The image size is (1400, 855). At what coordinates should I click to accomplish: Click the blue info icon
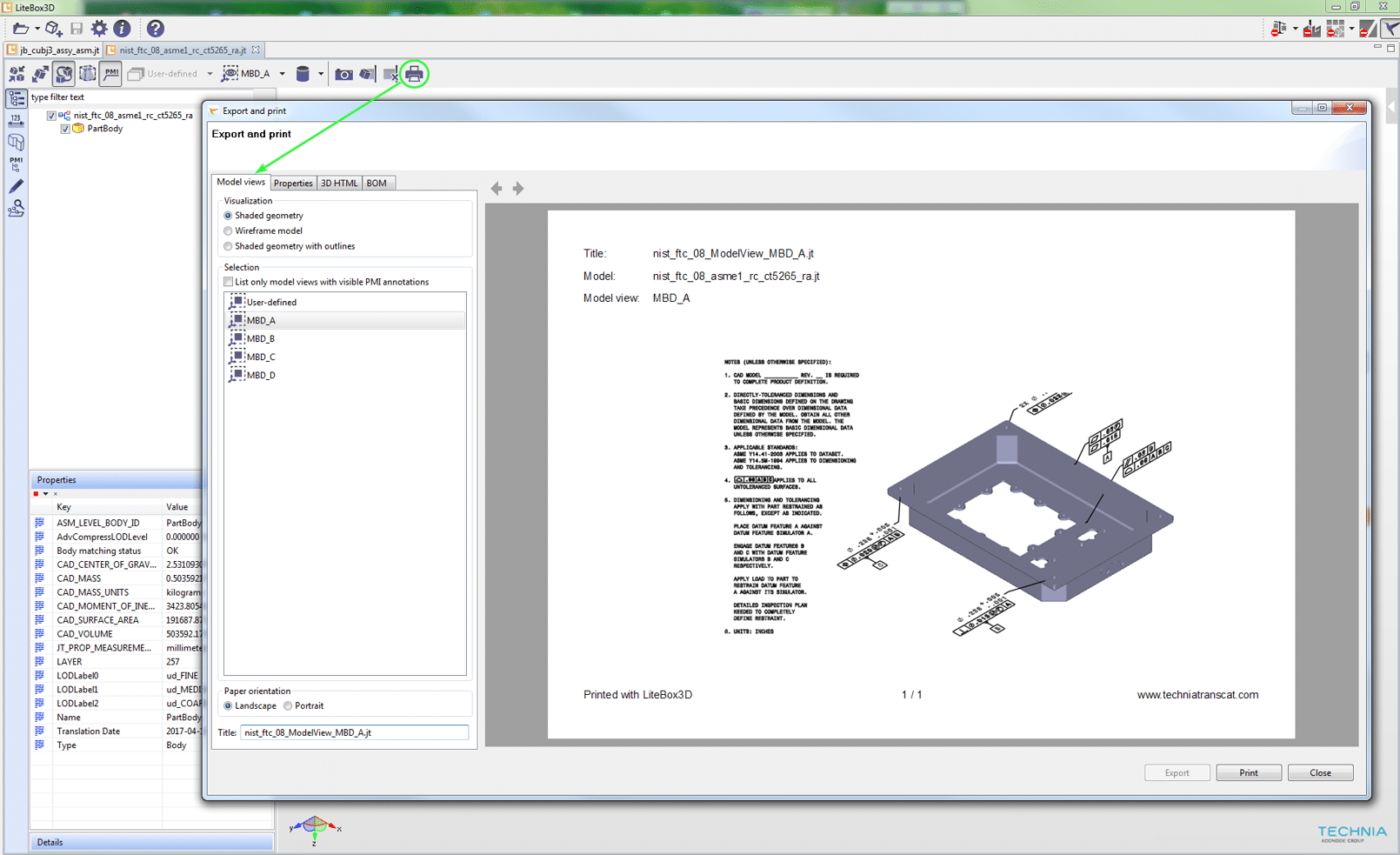pyautogui.click(x=122, y=29)
